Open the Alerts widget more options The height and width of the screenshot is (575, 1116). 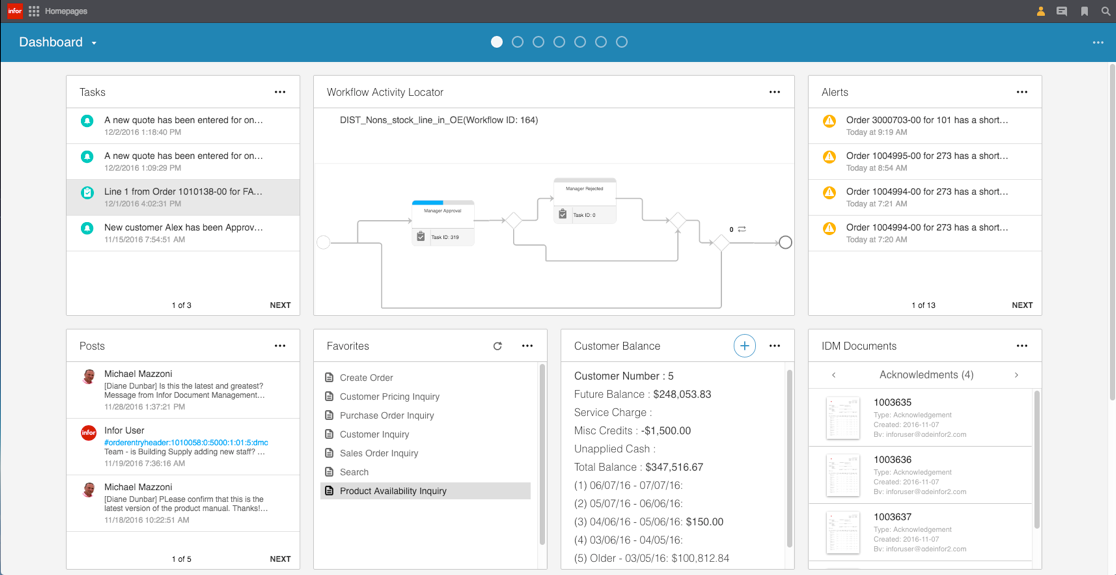click(x=1021, y=92)
